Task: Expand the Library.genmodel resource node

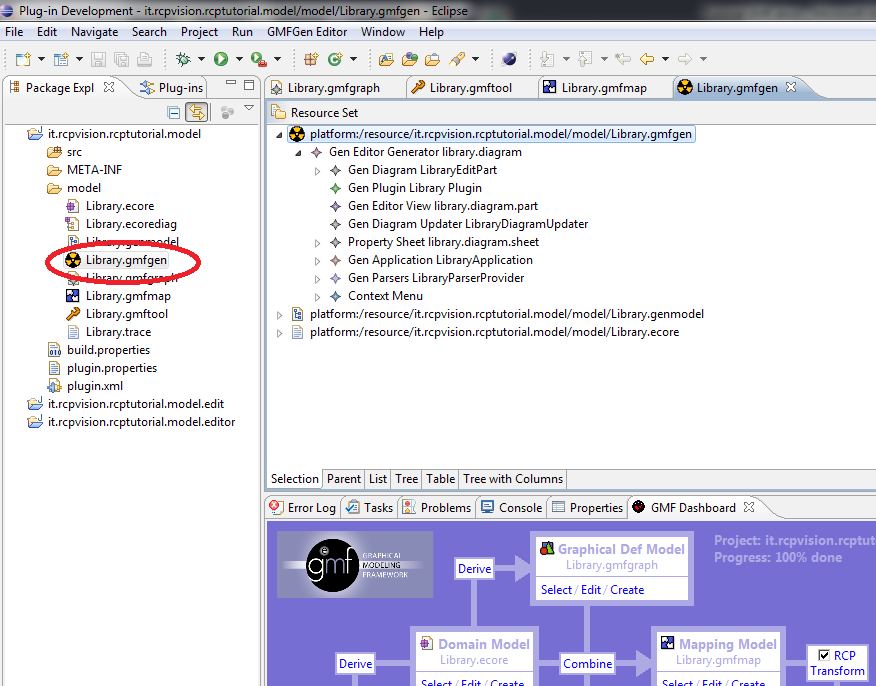Action: 280,314
